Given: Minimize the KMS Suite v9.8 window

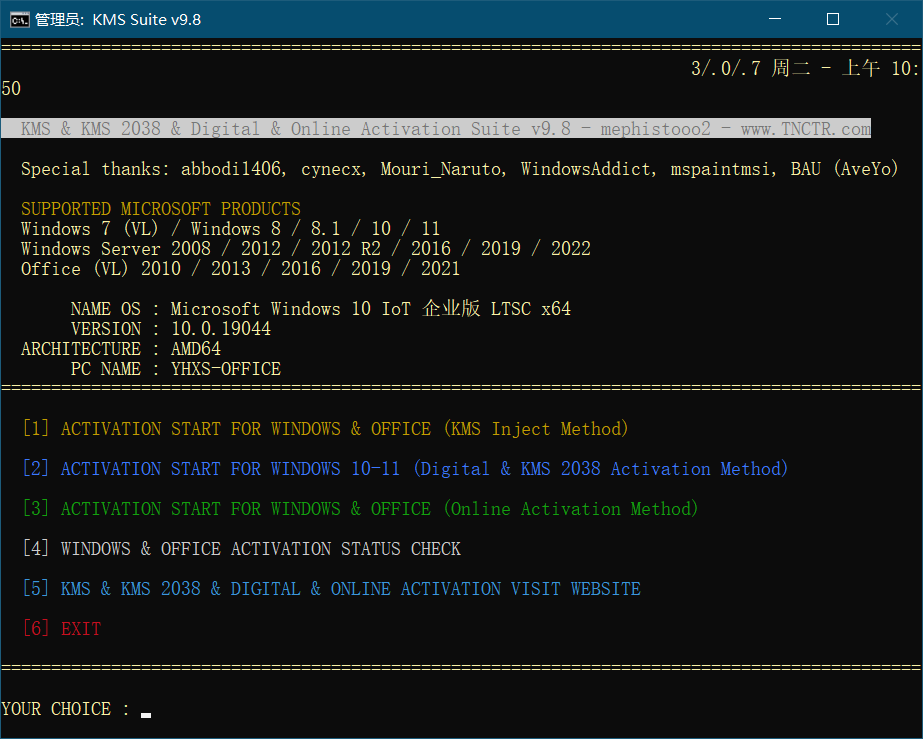Looking at the screenshot, I should click(775, 19).
